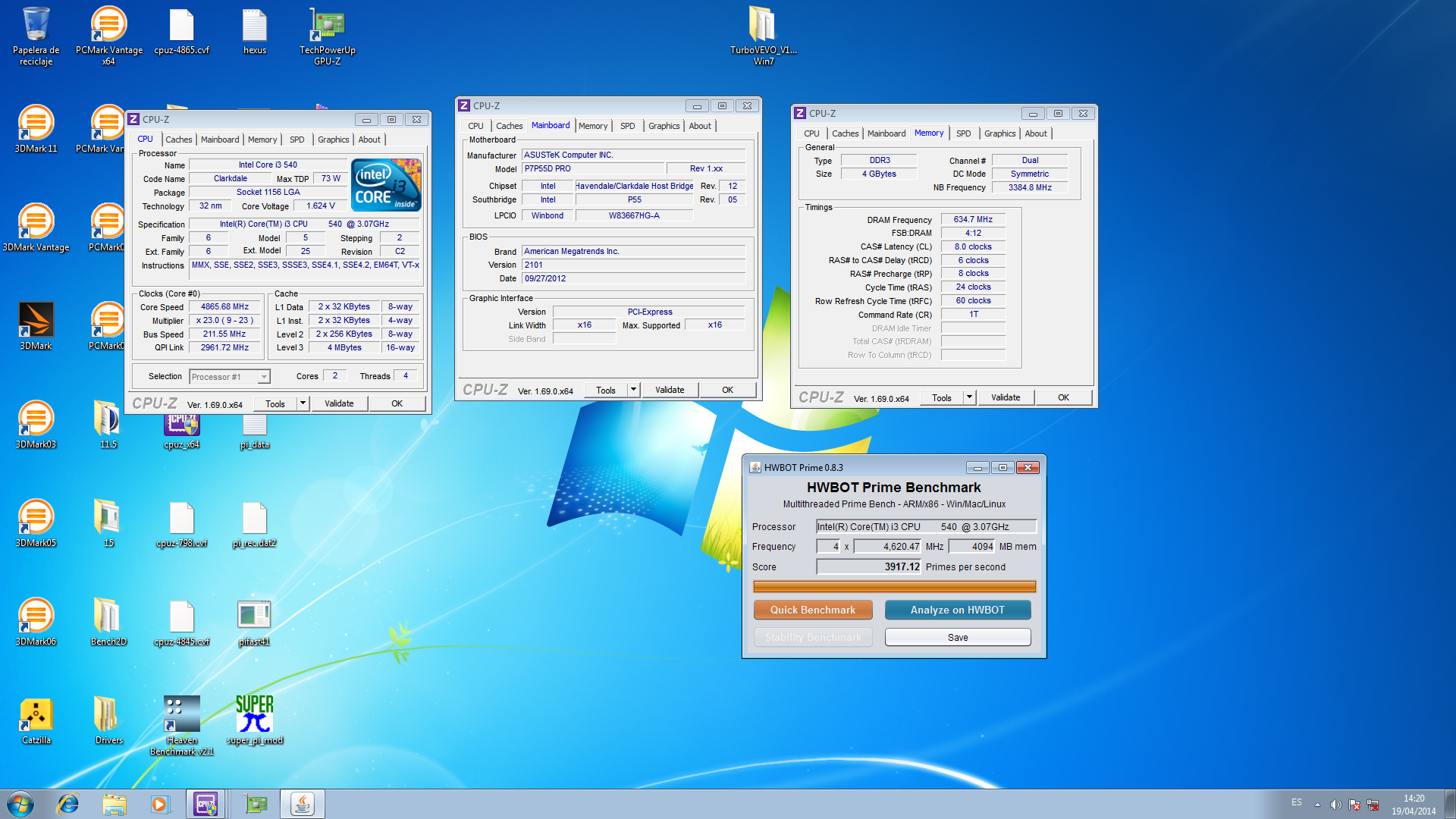Open the Drivers folder icon
Image resolution: width=1456 pixels, height=819 pixels.
(108, 720)
